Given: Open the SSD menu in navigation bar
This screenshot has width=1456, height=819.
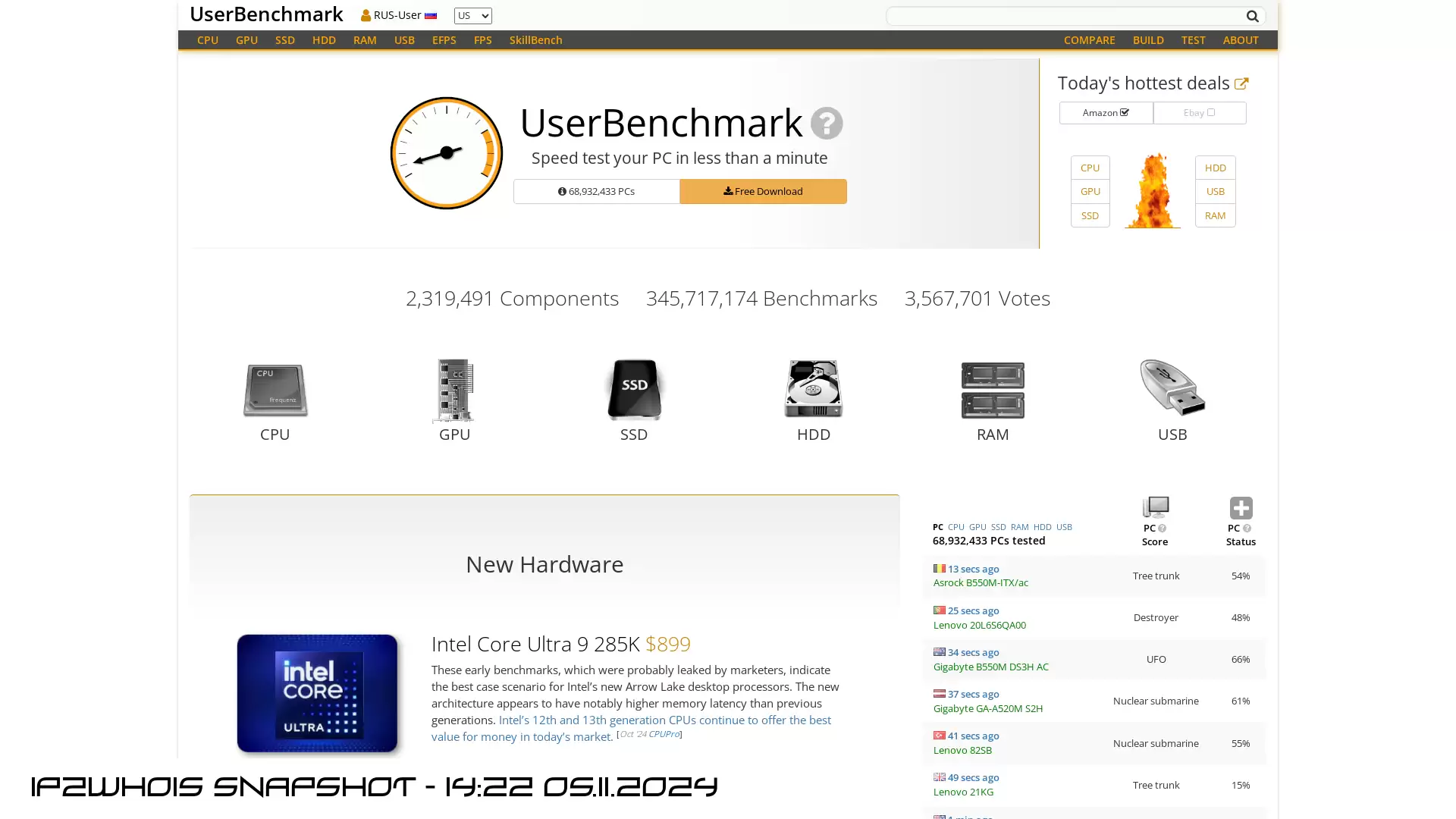Looking at the screenshot, I should coord(285,40).
